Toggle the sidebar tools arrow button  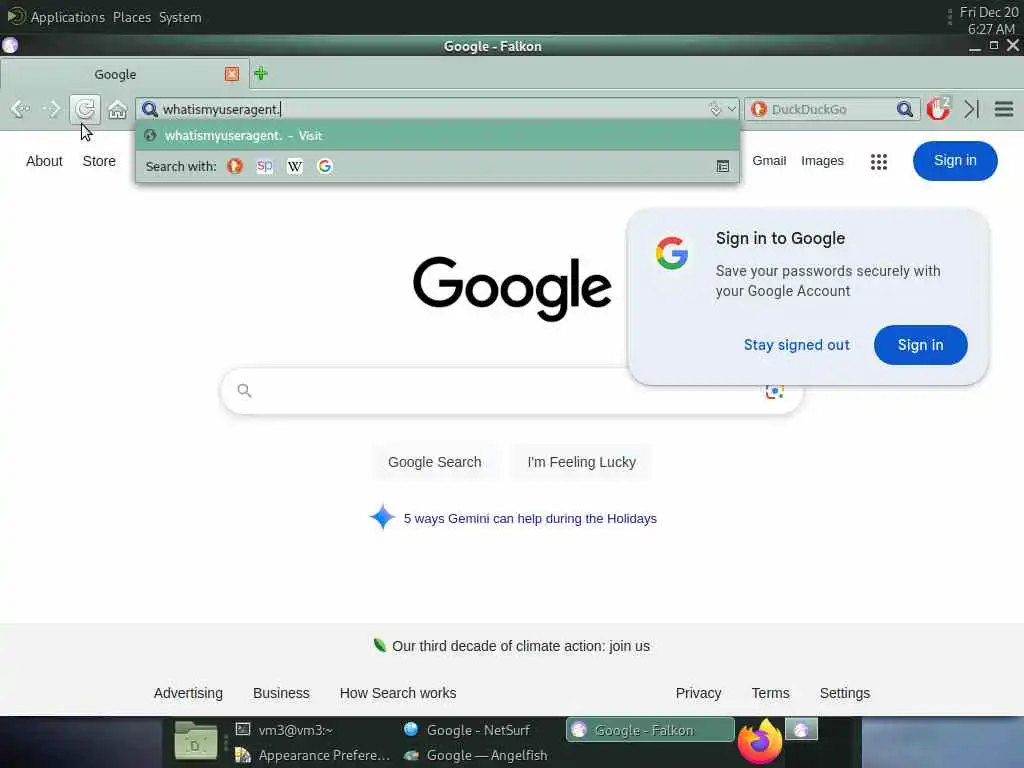pos(971,109)
